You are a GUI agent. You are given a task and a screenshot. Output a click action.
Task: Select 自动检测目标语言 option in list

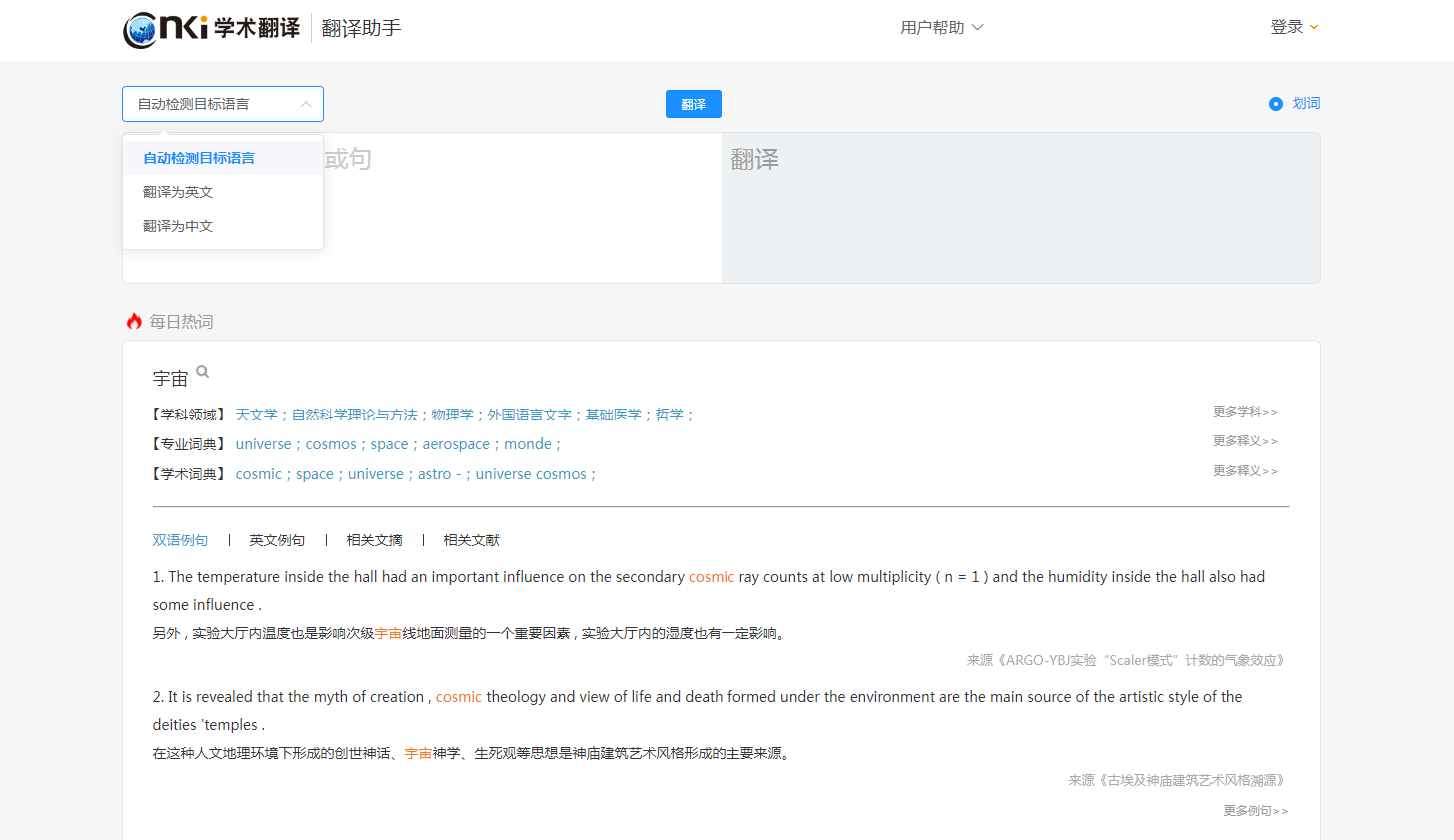coord(223,158)
